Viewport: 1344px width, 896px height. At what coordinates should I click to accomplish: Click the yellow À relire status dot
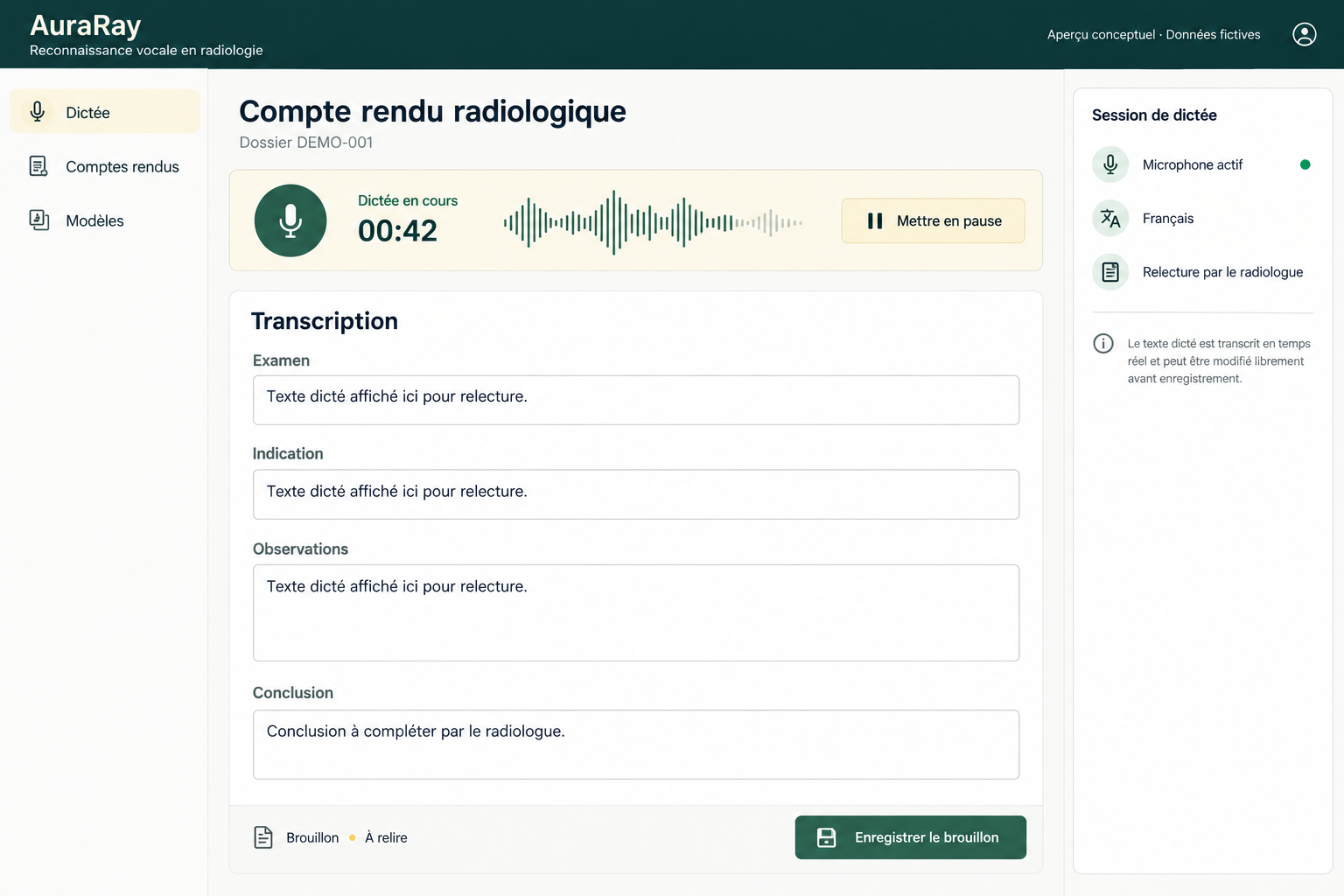[x=352, y=837]
